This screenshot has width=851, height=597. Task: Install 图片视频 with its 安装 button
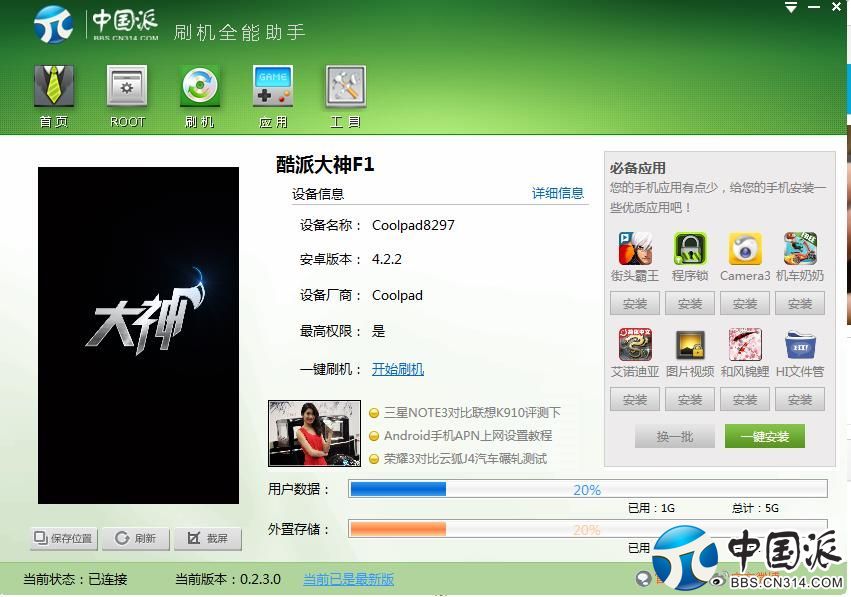click(x=690, y=399)
